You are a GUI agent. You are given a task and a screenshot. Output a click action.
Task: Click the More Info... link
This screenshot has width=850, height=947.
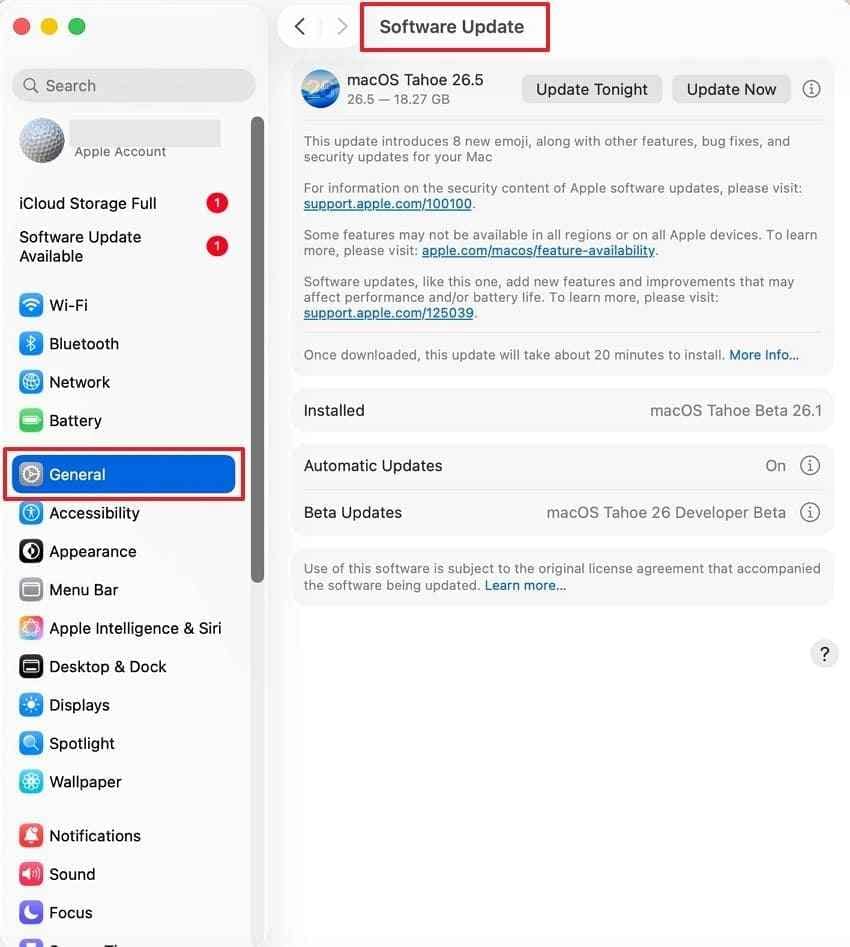(x=764, y=355)
